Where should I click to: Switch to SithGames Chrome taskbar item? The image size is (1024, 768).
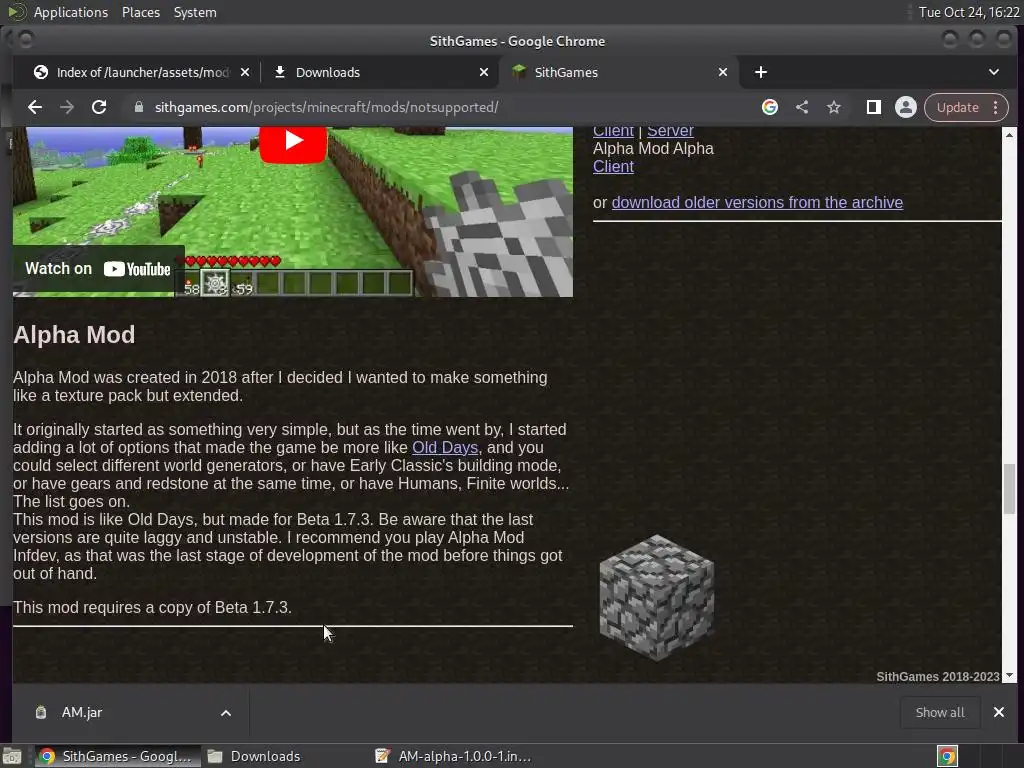coord(116,756)
